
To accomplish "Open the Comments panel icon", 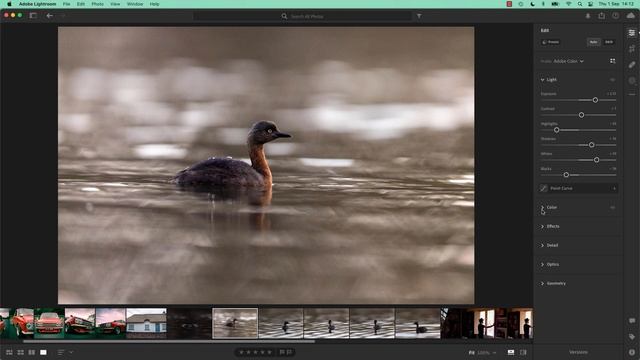I will tap(632, 321).
